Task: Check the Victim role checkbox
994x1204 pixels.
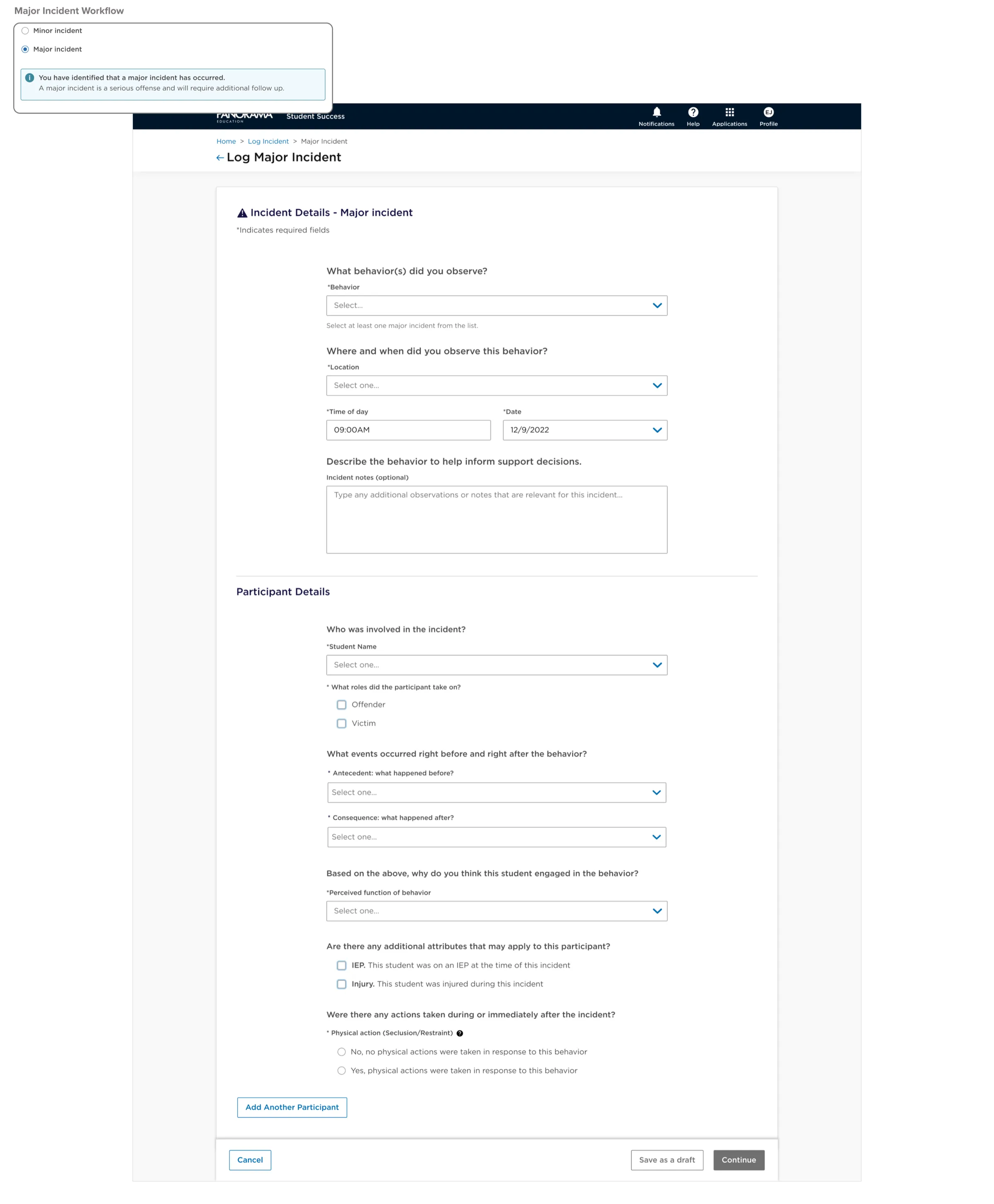Action: 341,723
